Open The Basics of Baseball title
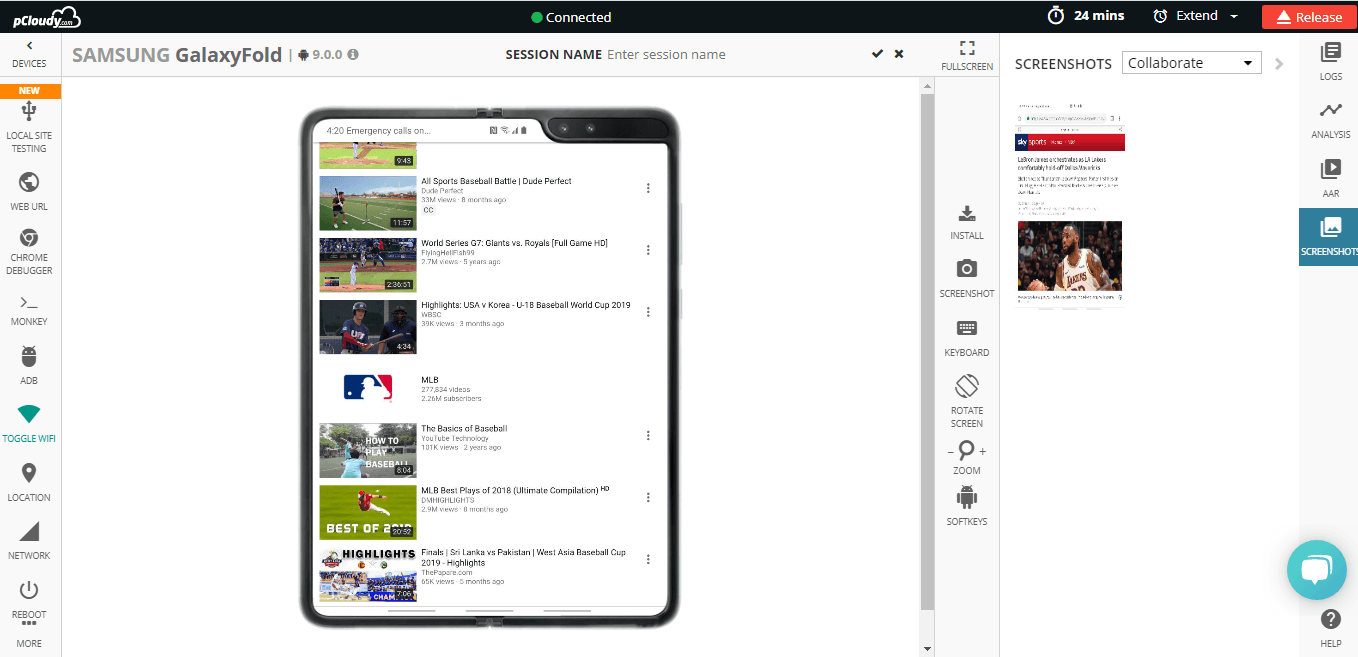The image size is (1358, 657). (464, 428)
